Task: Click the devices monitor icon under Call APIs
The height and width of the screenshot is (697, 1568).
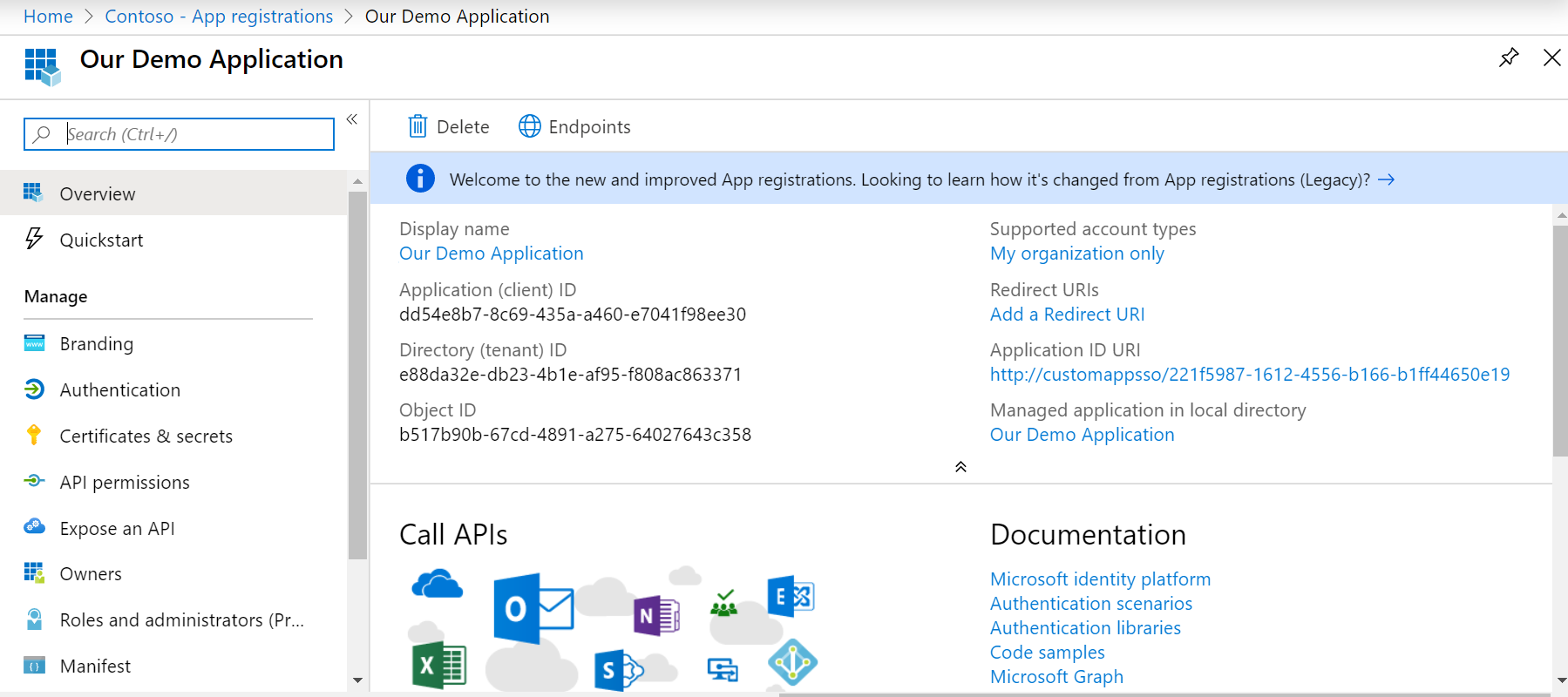Action: tap(723, 669)
